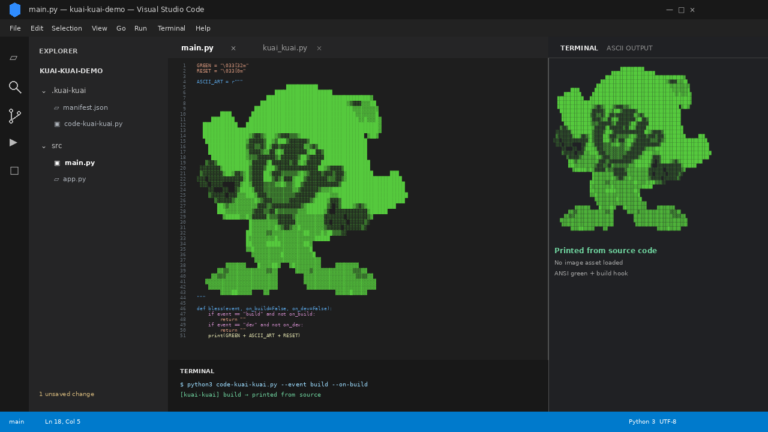This screenshot has height=432, width=768.
Task: Open the Go menu
Action: click(x=121, y=28)
